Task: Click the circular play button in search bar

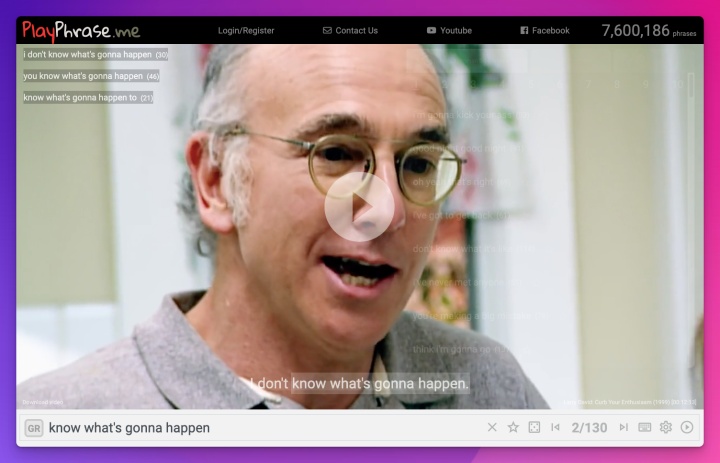Action: pos(687,427)
